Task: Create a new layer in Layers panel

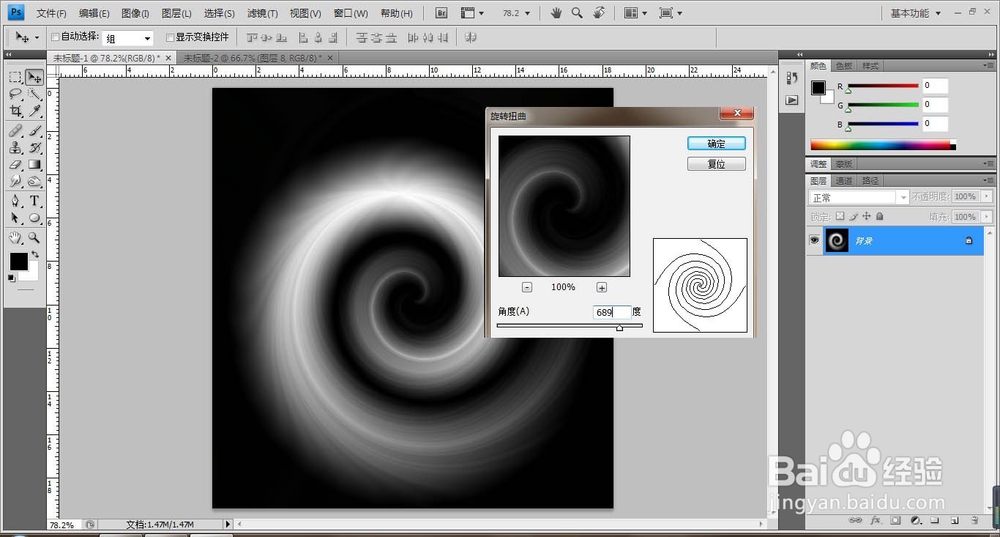Action: (x=955, y=520)
